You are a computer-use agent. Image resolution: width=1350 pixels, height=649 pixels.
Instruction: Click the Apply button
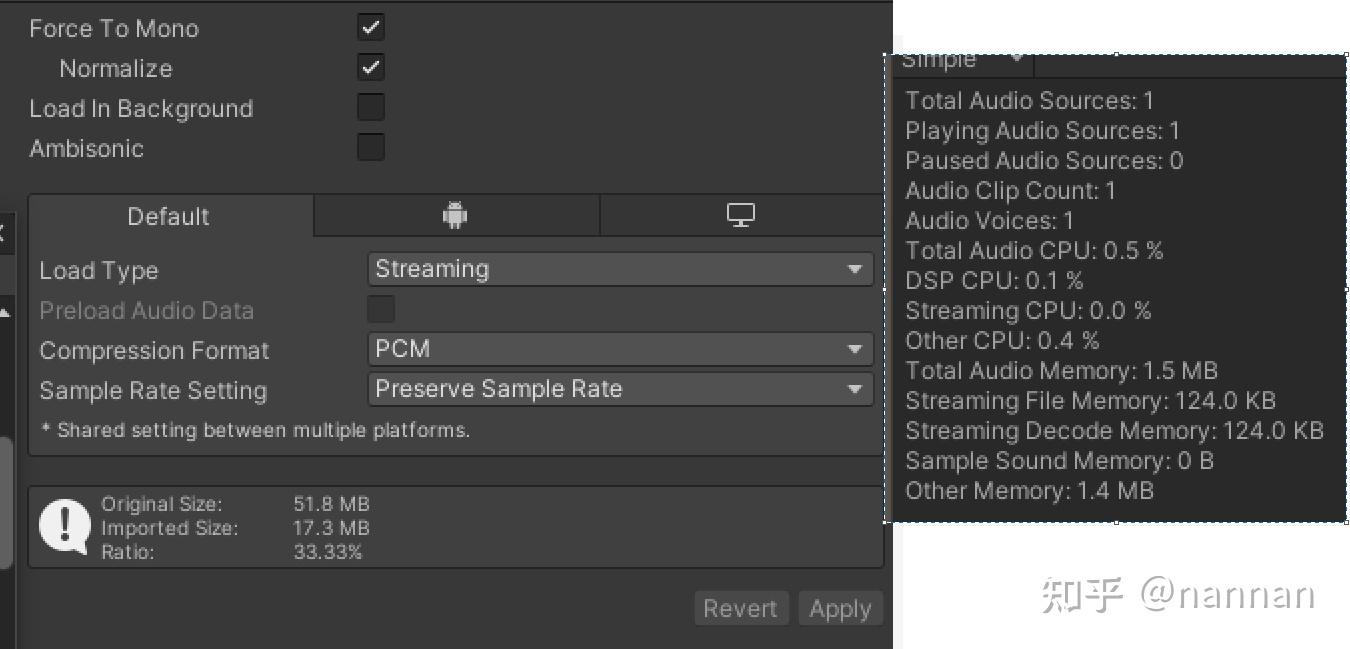tap(840, 609)
